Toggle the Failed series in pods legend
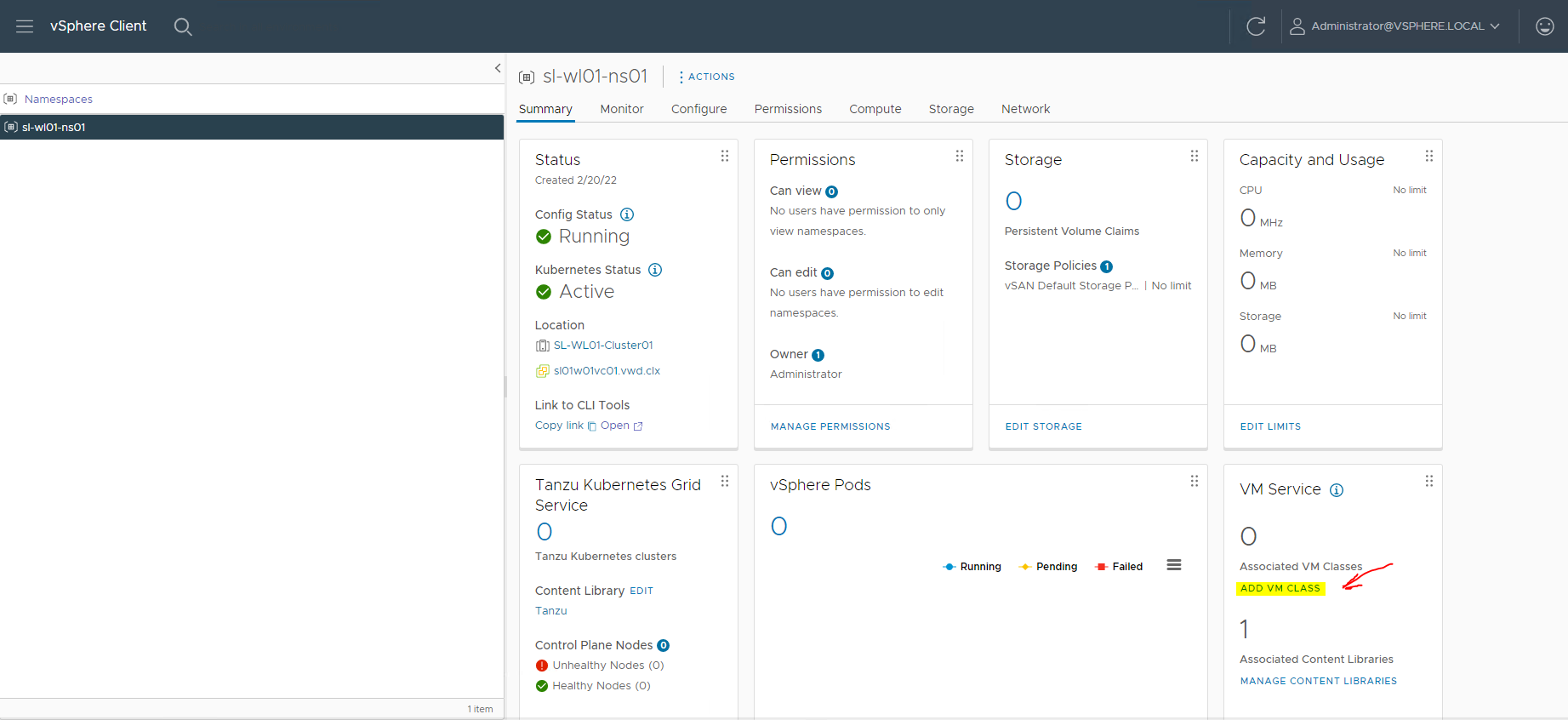Viewport: 1568px width, 720px height. click(x=1119, y=567)
